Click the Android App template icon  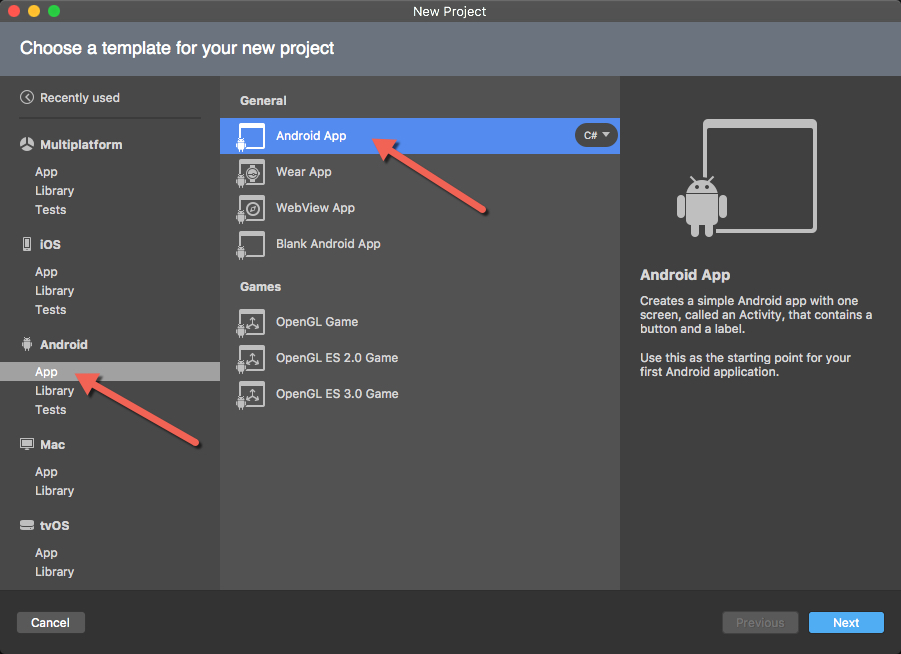point(251,136)
